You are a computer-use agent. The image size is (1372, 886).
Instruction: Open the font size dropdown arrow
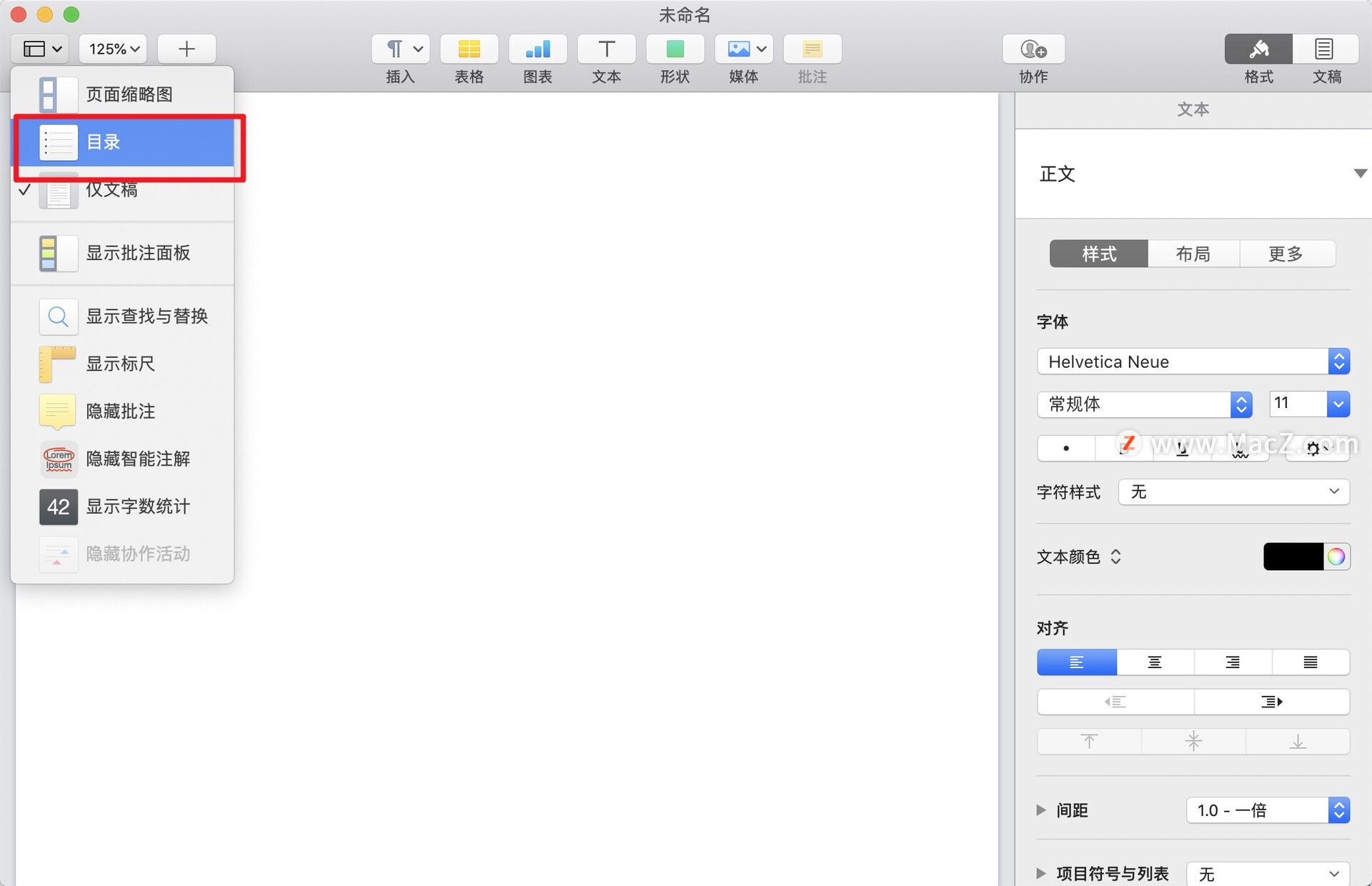point(1338,404)
